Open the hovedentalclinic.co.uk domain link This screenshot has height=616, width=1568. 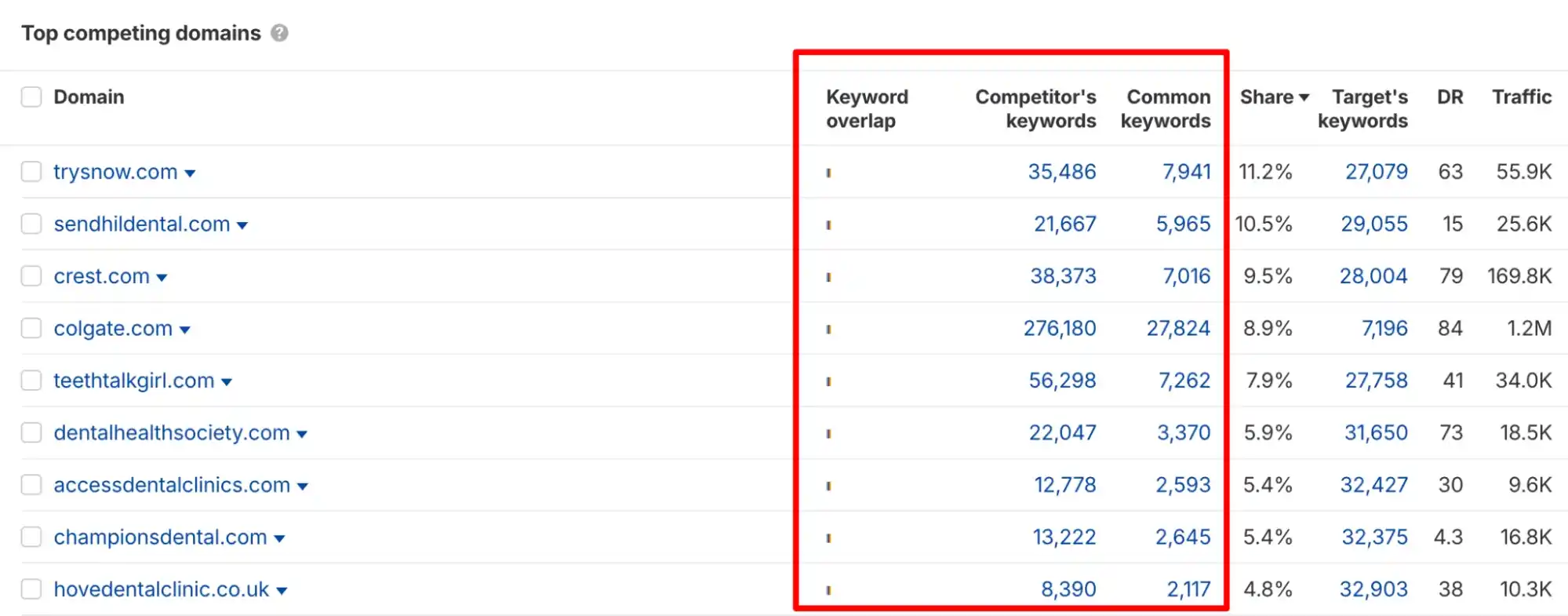click(162, 589)
